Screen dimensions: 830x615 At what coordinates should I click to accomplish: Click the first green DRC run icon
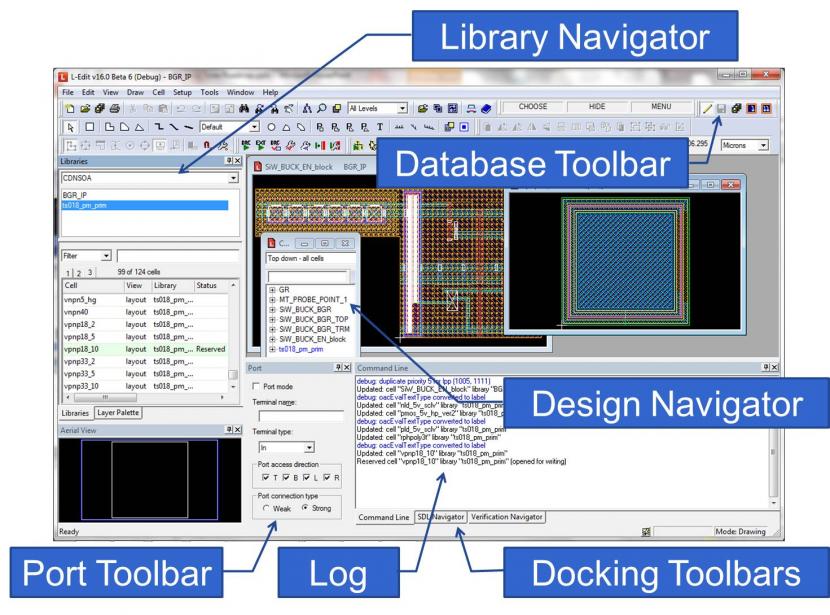coord(246,145)
